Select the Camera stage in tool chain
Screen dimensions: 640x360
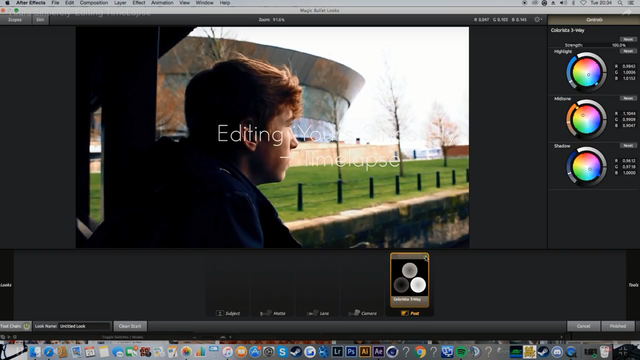363,313
